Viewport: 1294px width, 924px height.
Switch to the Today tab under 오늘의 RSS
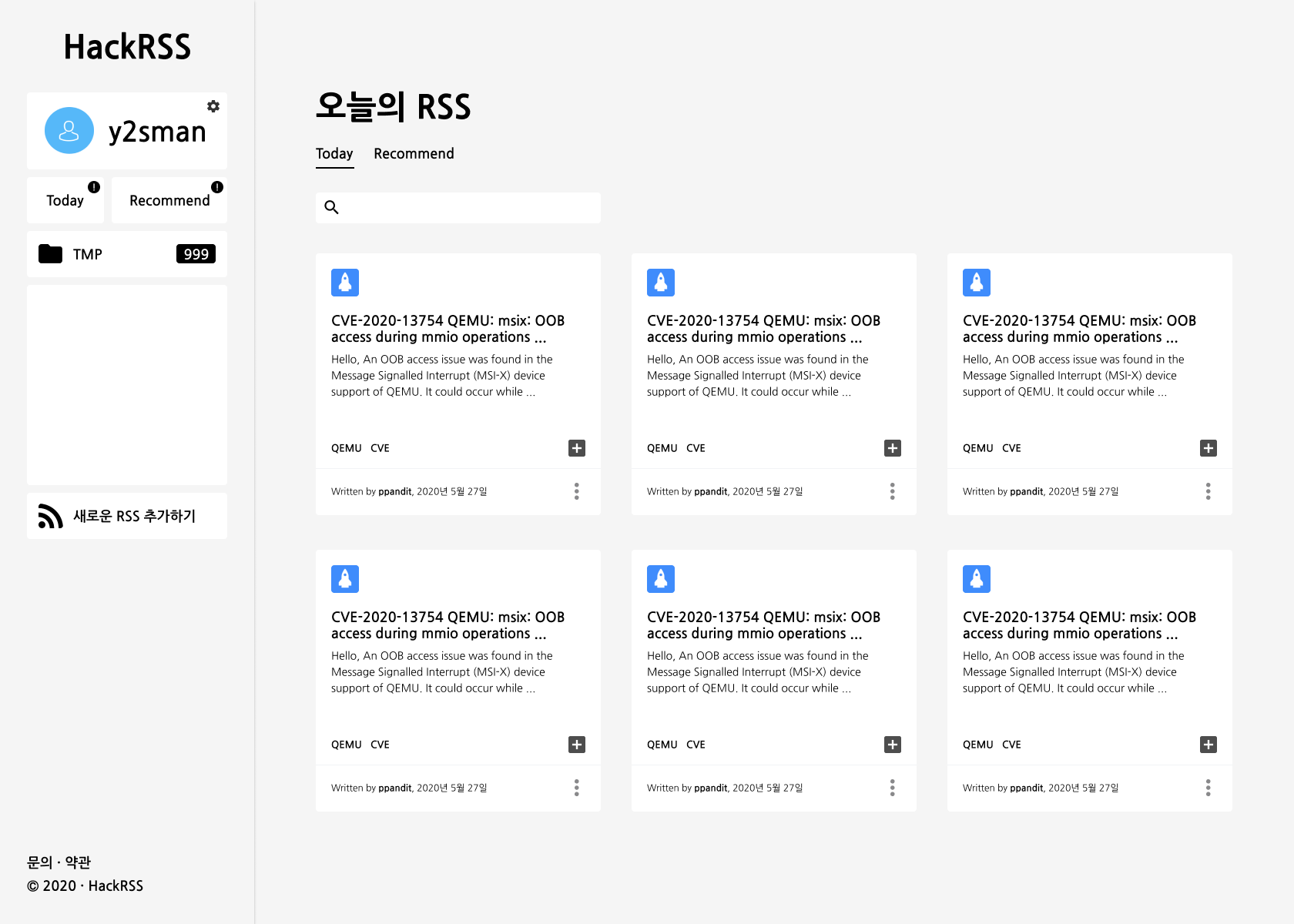334,154
